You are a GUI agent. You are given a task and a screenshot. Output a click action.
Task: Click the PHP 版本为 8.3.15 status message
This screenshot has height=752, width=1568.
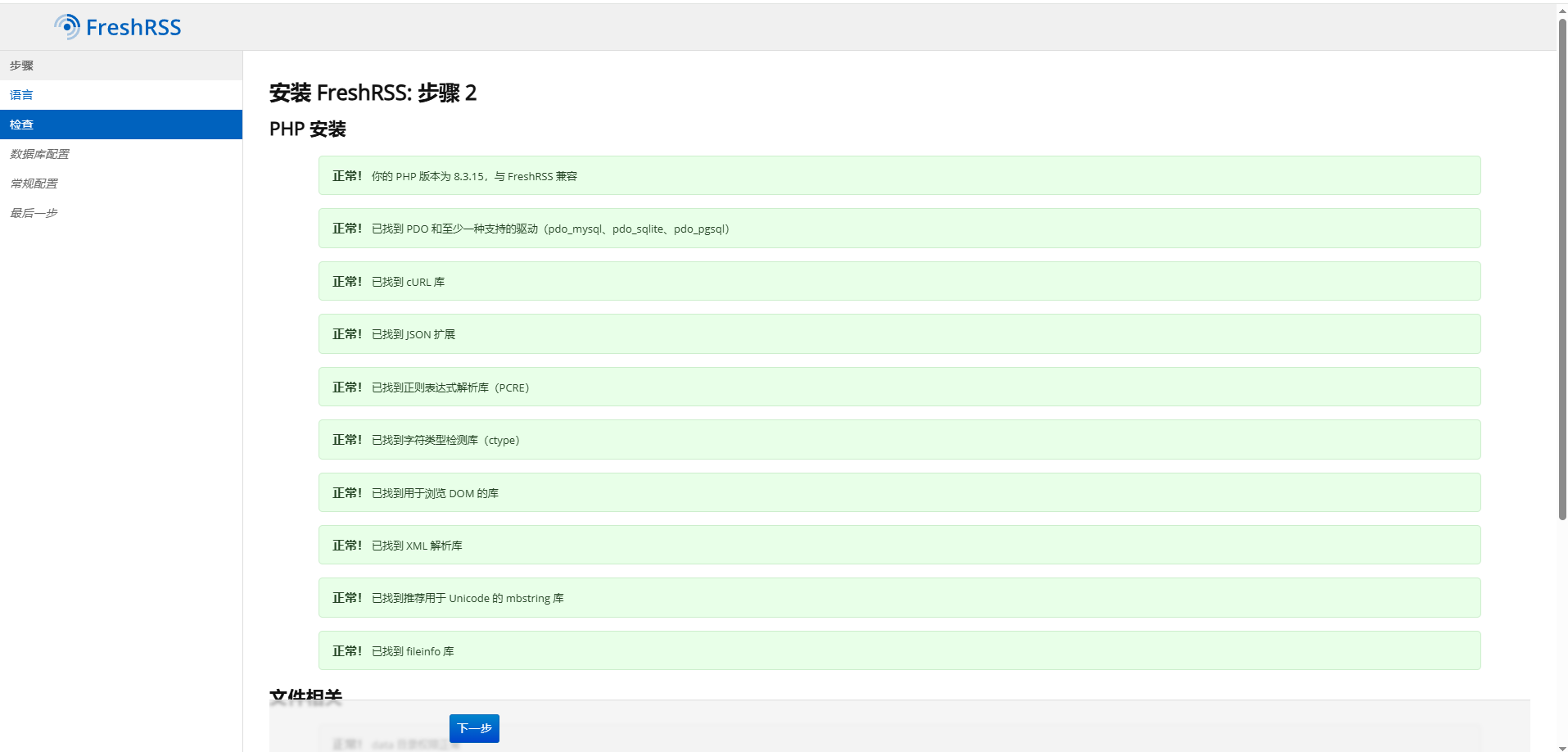tap(899, 175)
